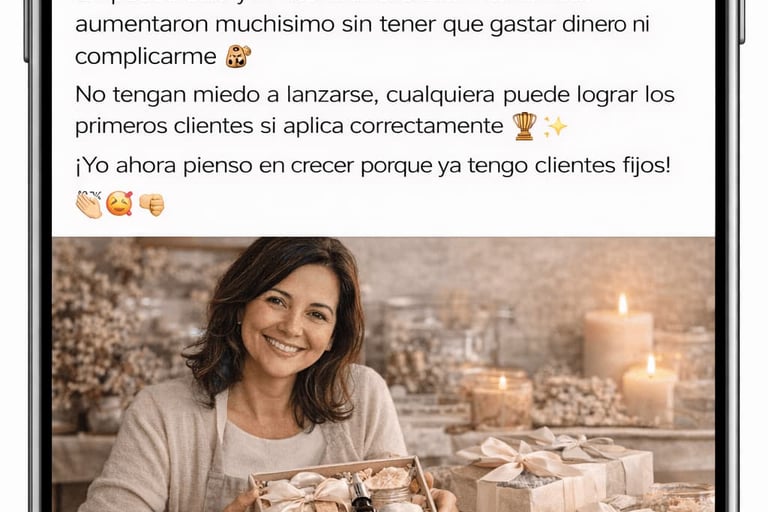The height and width of the screenshot is (512, 768).
Task: Click the phone's left side volume button
Action: point(26,30)
